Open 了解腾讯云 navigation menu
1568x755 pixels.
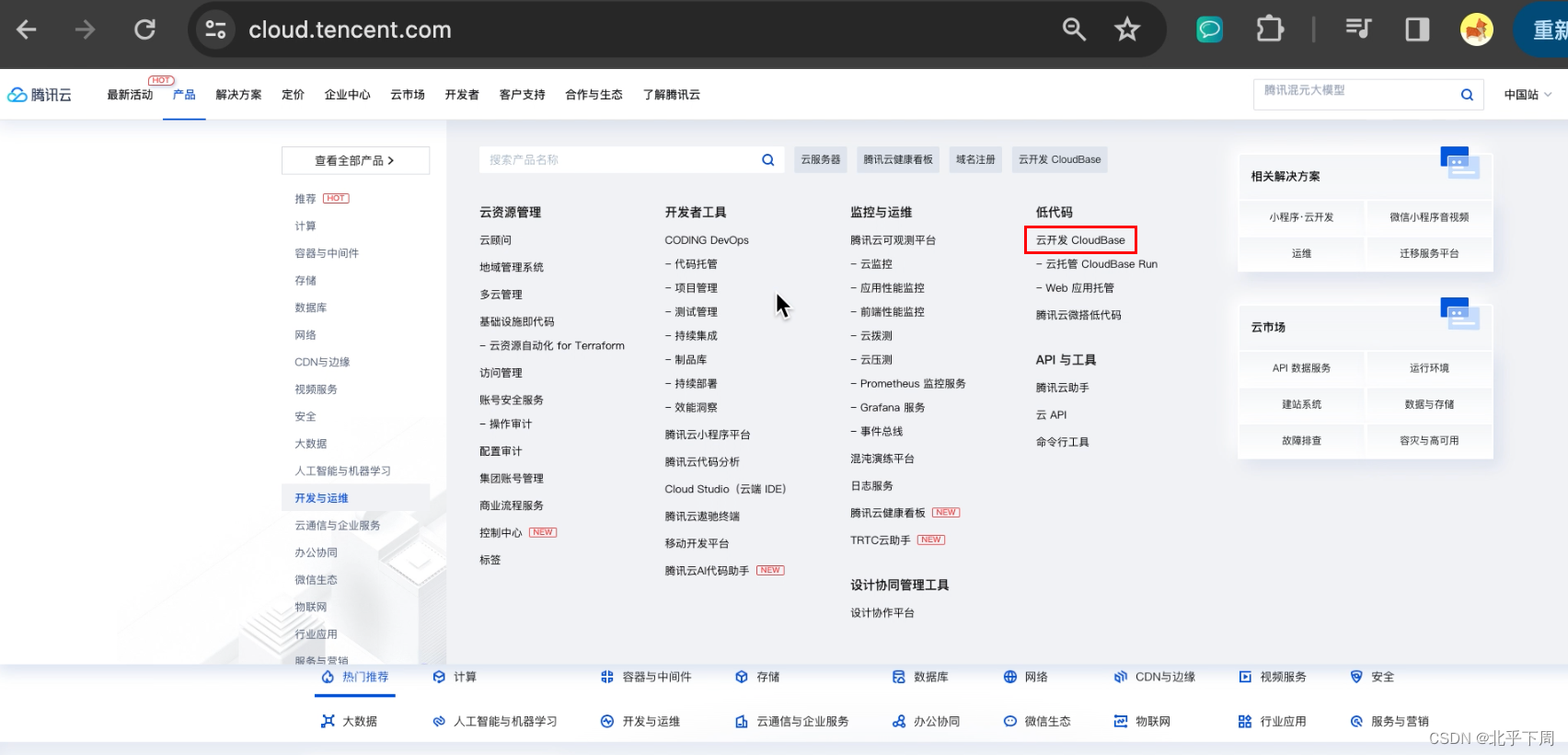tap(672, 95)
